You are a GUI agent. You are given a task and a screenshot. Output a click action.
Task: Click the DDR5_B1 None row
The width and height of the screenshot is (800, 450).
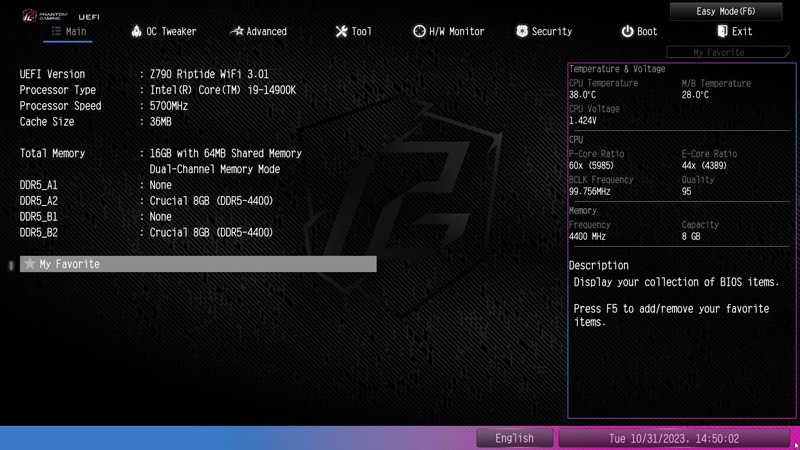click(x=95, y=216)
